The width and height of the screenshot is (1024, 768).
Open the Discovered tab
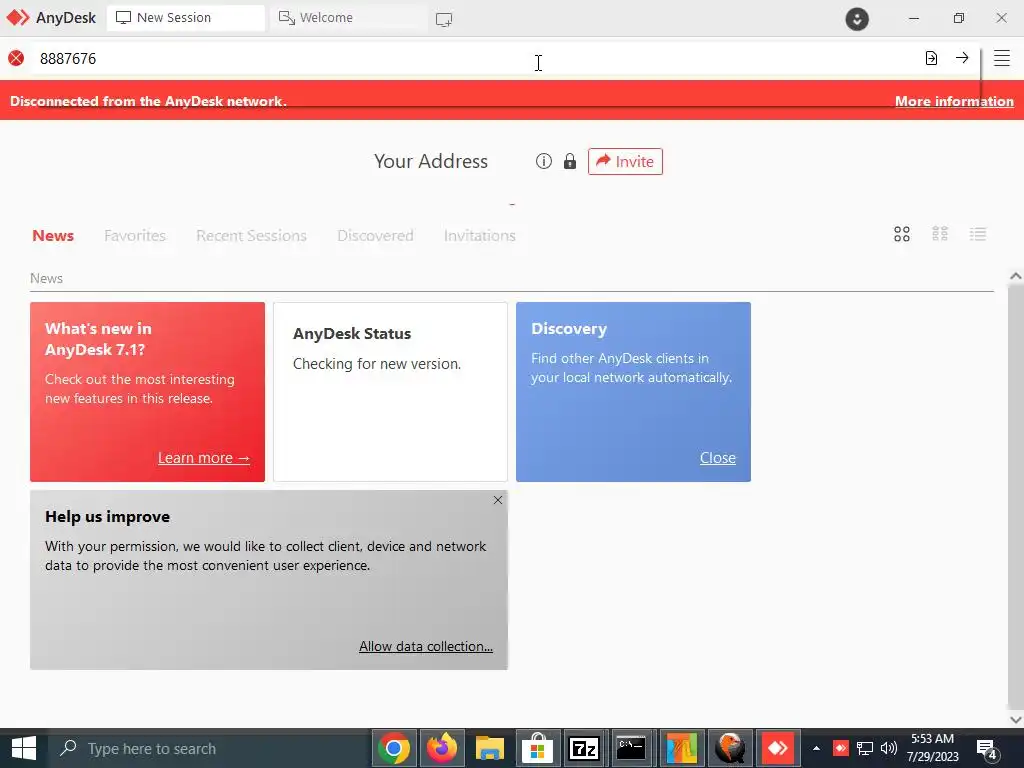coord(376,235)
